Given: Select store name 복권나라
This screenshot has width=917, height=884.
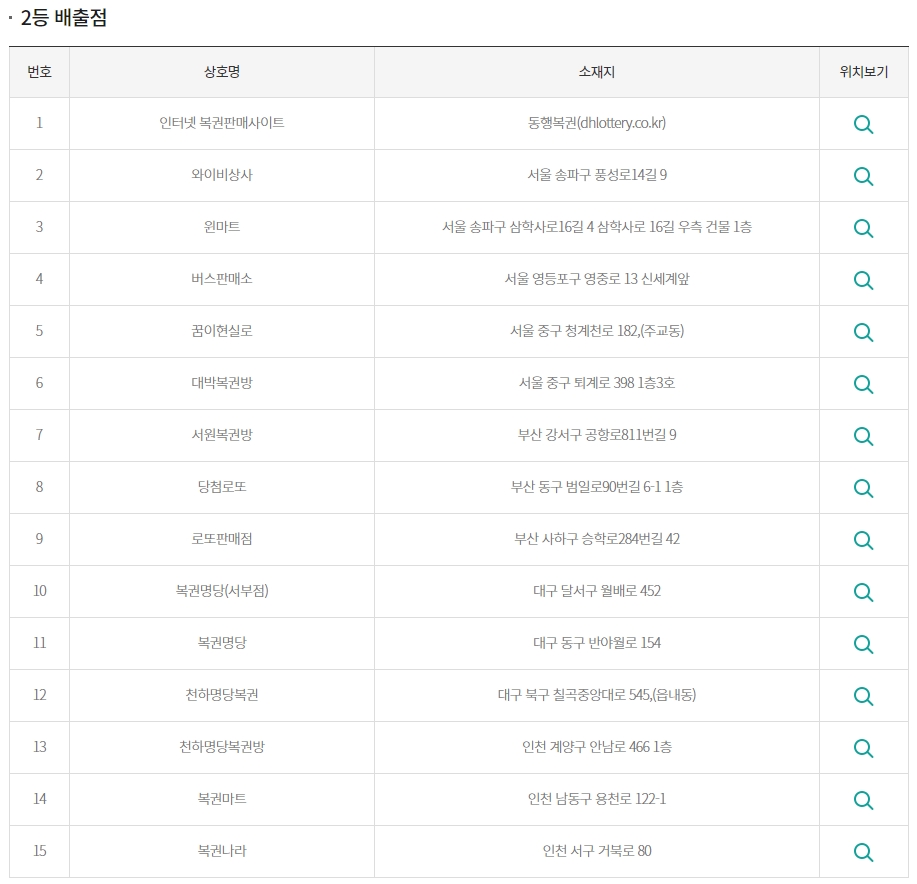Looking at the screenshot, I should coord(222,851).
